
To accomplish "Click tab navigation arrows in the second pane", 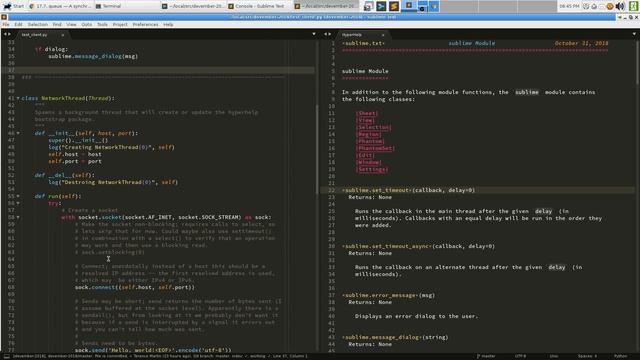I will 327,34.
